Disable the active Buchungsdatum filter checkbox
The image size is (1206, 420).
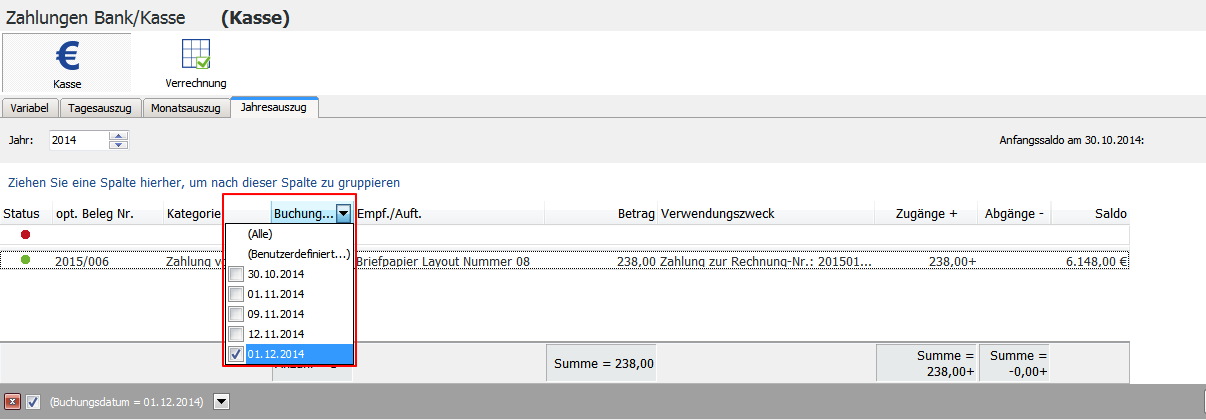[33, 401]
